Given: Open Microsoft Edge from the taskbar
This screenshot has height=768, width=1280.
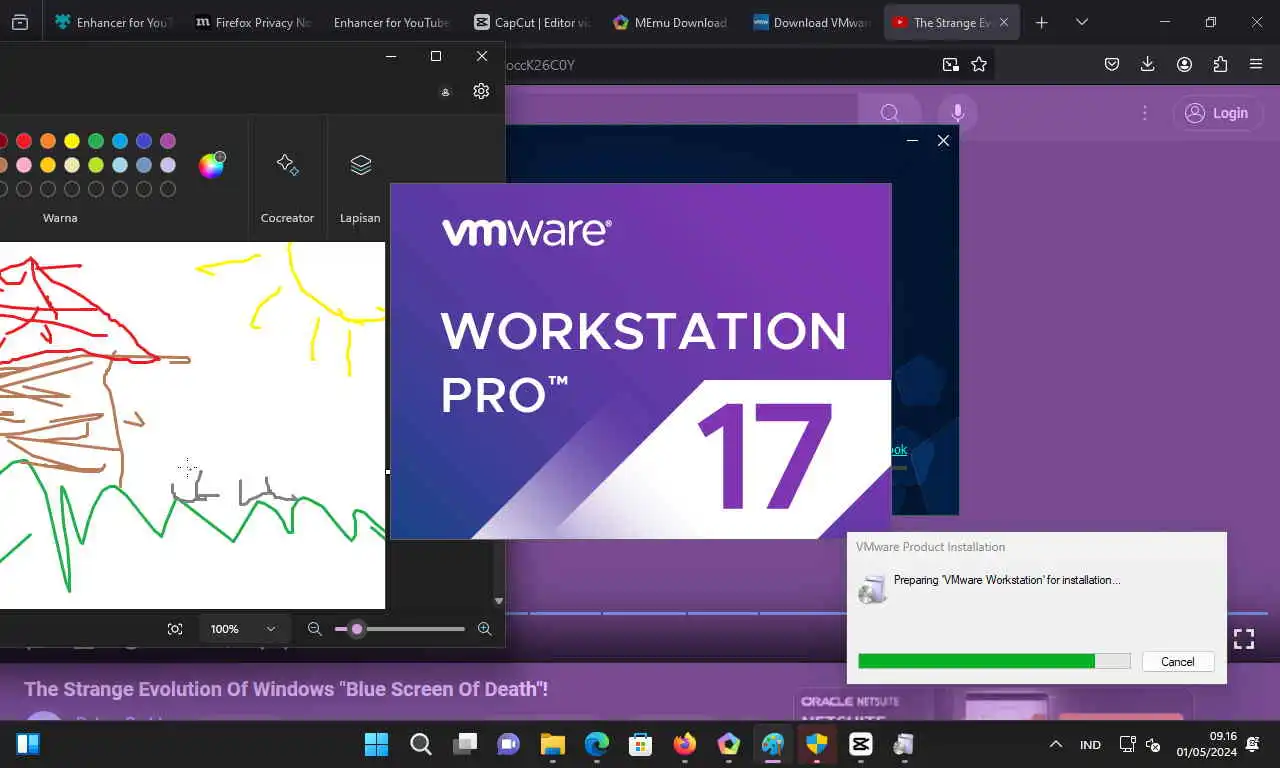Looking at the screenshot, I should tap(597, 744).
